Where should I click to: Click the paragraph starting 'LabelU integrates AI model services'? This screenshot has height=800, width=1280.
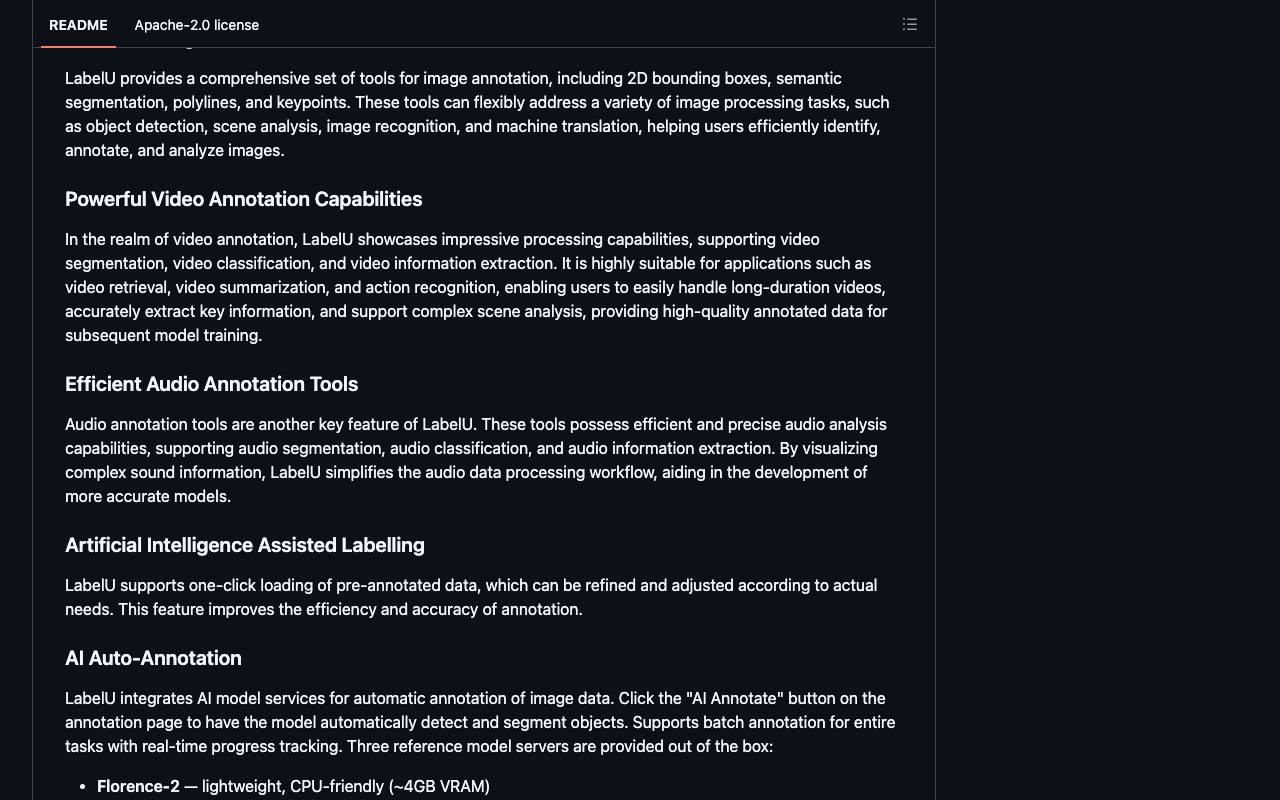pyautogui.click(x=480, y=722)
